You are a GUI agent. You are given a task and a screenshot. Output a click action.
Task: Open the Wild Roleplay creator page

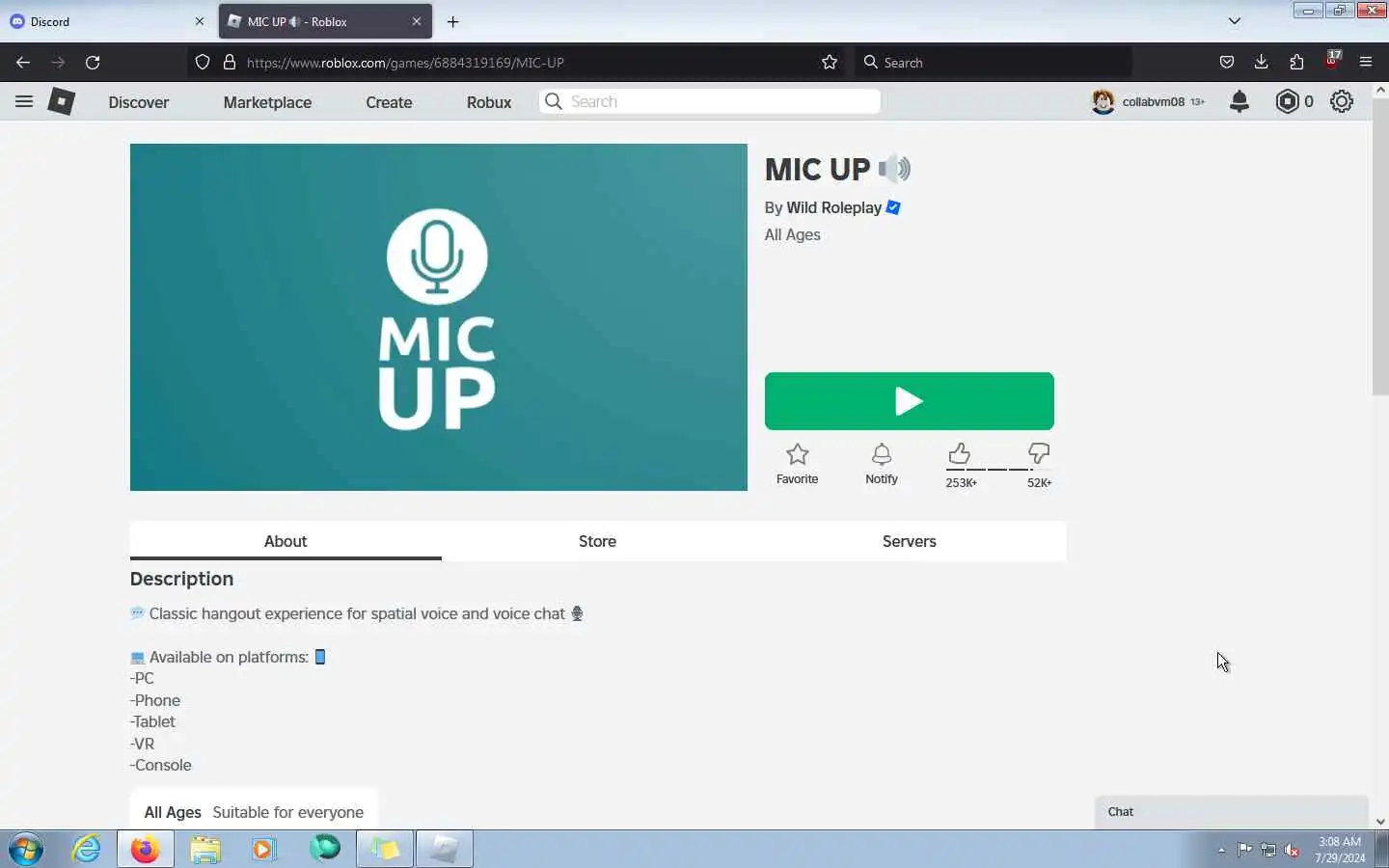pyautogui.click(x=833, y=207)
